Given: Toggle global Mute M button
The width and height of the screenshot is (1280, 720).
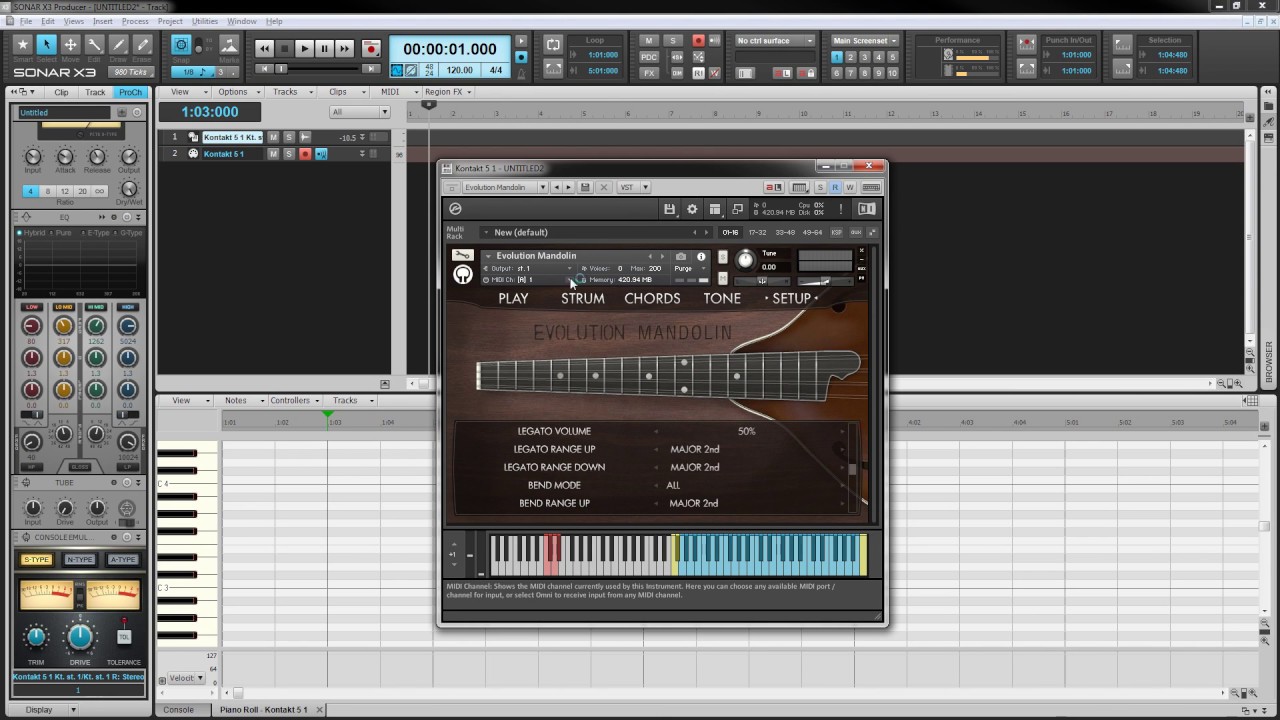Looking at the screenshot, I should (649, 41).
